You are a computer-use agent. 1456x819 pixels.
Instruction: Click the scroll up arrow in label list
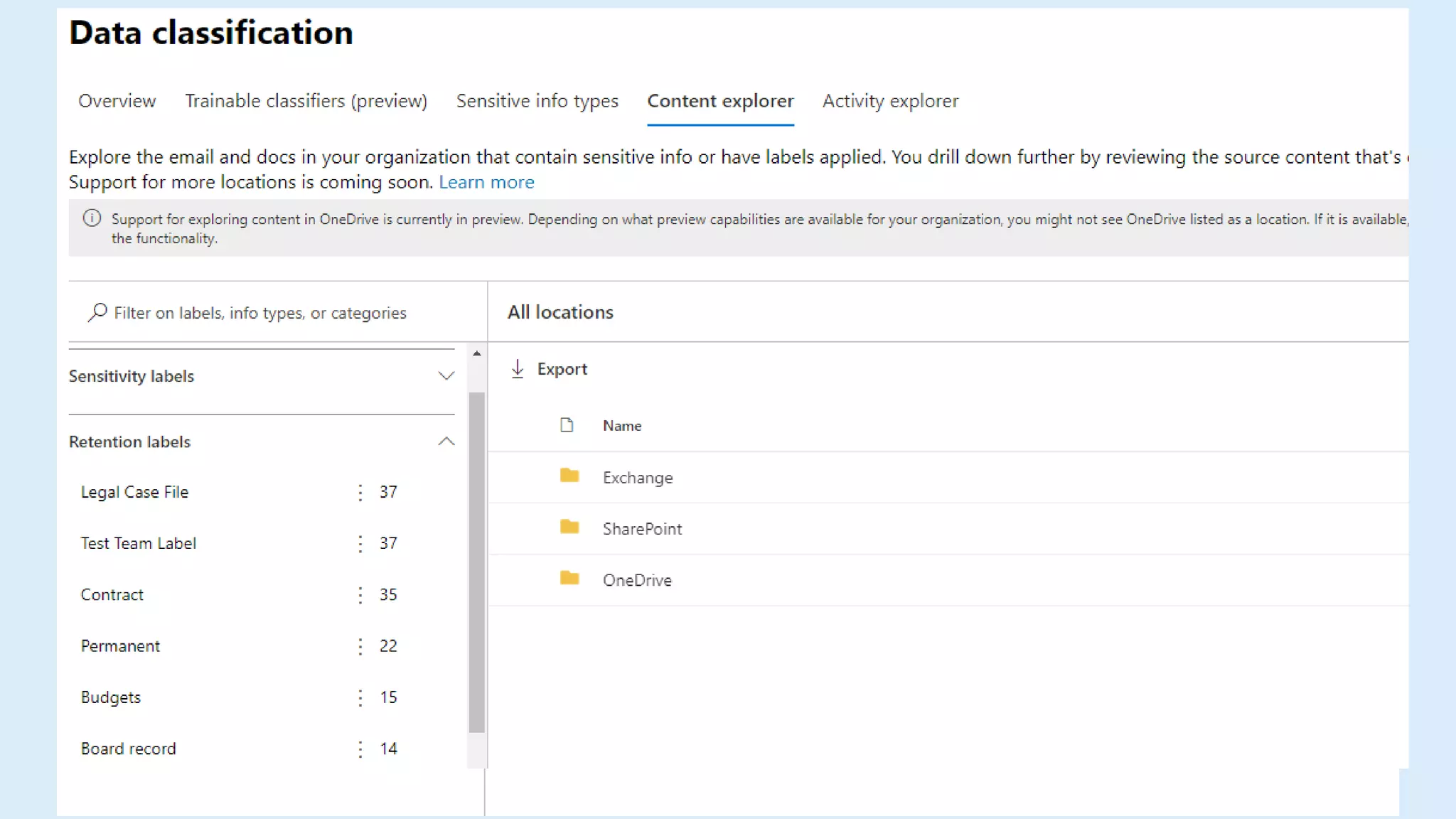coord(477,353)
